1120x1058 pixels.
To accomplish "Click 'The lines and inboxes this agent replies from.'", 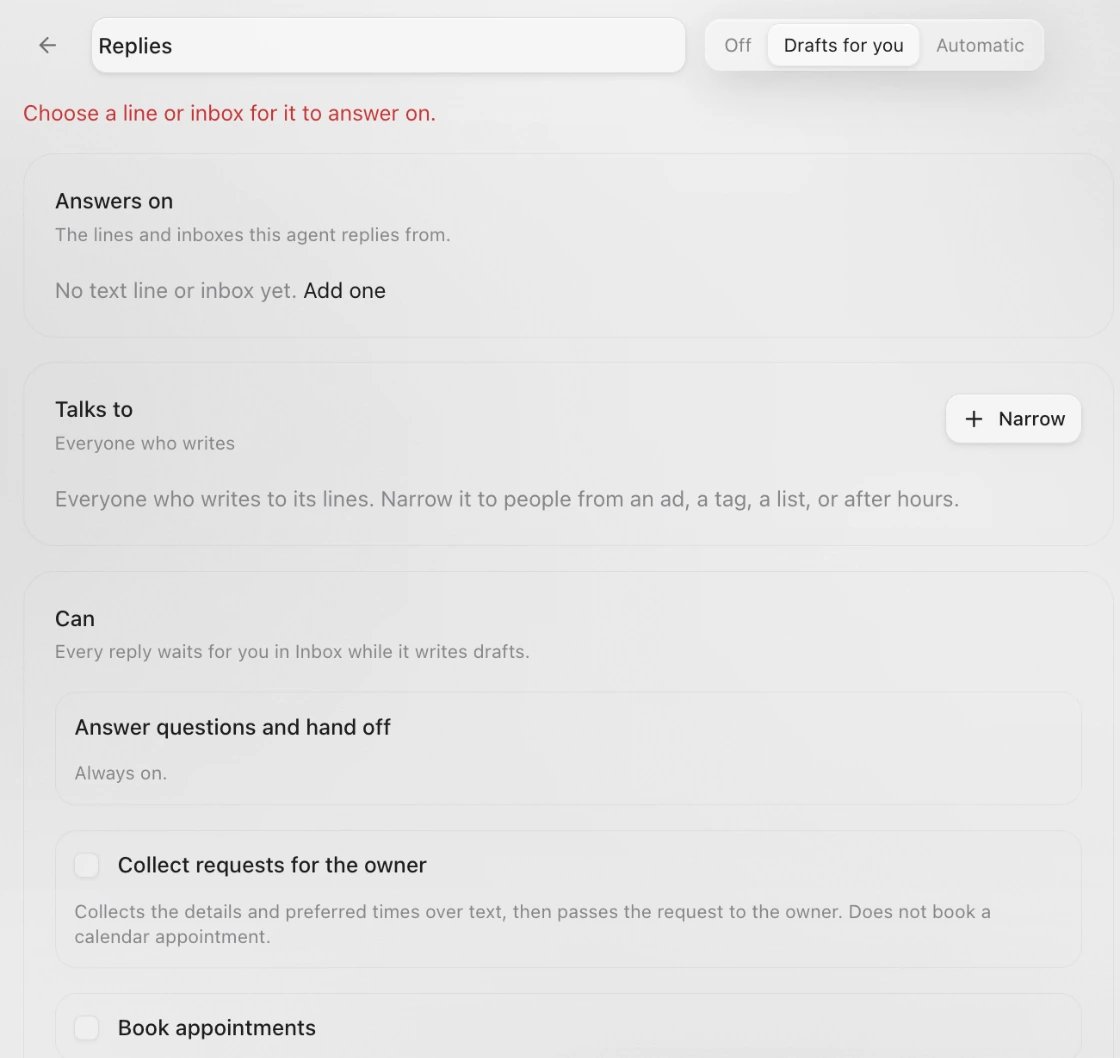I will click(x=253, y=235).
